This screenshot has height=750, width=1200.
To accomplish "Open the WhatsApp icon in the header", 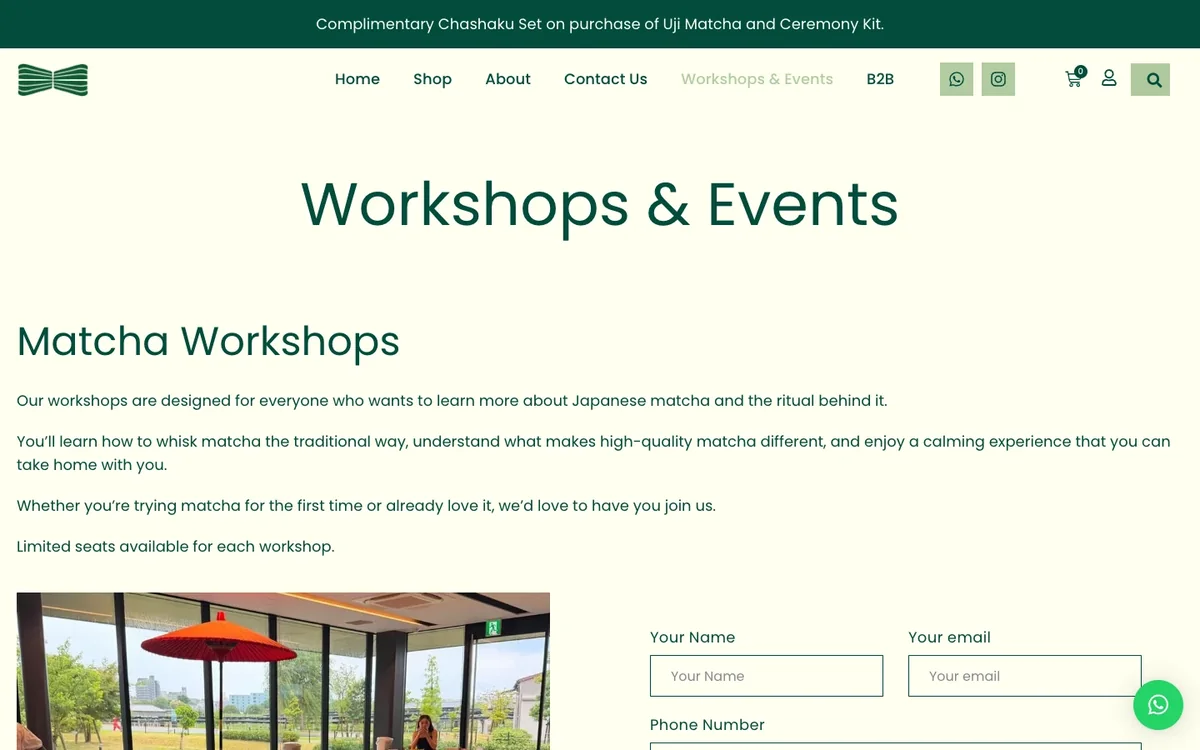I will (956, 79).
